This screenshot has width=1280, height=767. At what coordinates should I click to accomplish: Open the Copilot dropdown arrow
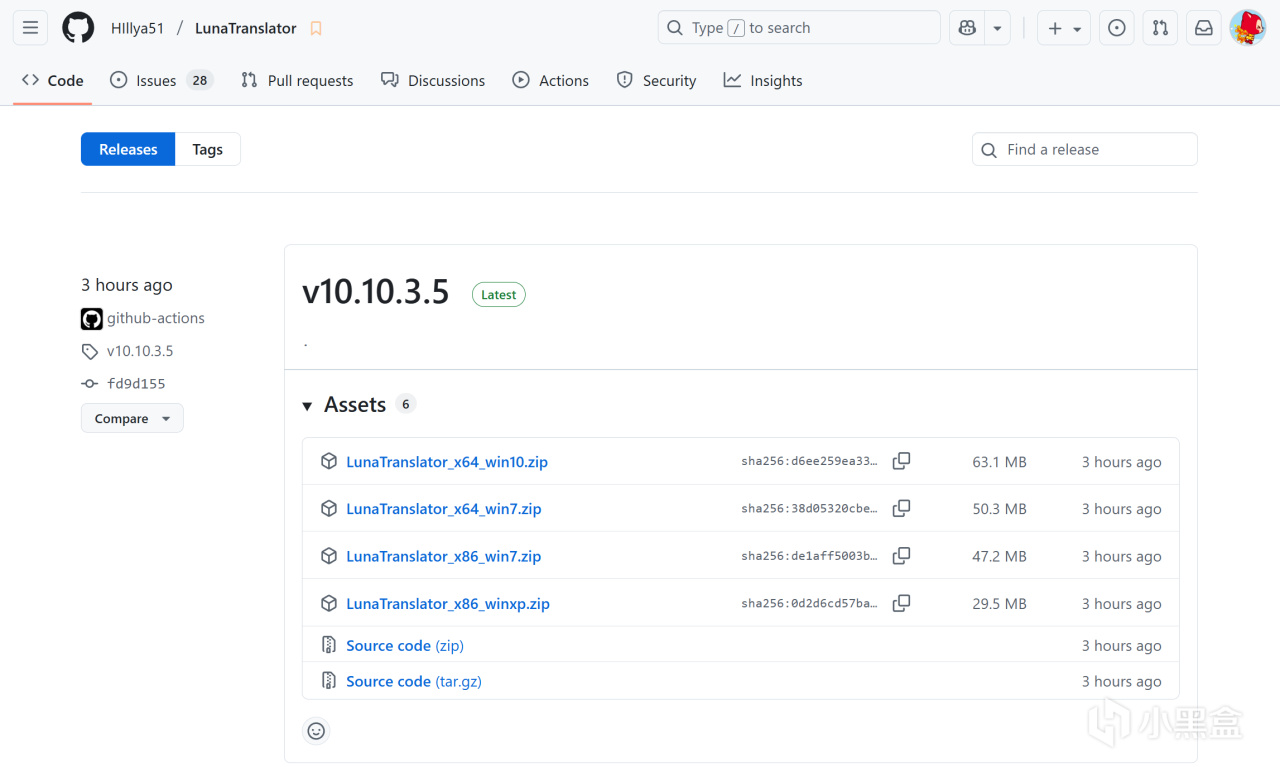[997, 28]
